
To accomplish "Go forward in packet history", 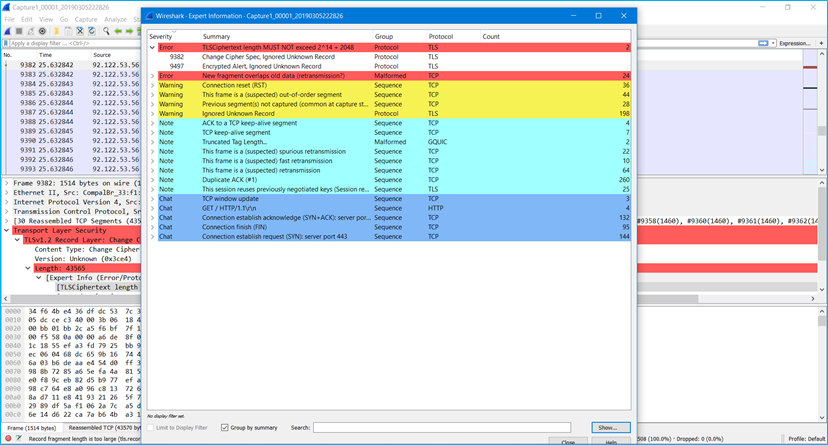I will pos(129,31).
